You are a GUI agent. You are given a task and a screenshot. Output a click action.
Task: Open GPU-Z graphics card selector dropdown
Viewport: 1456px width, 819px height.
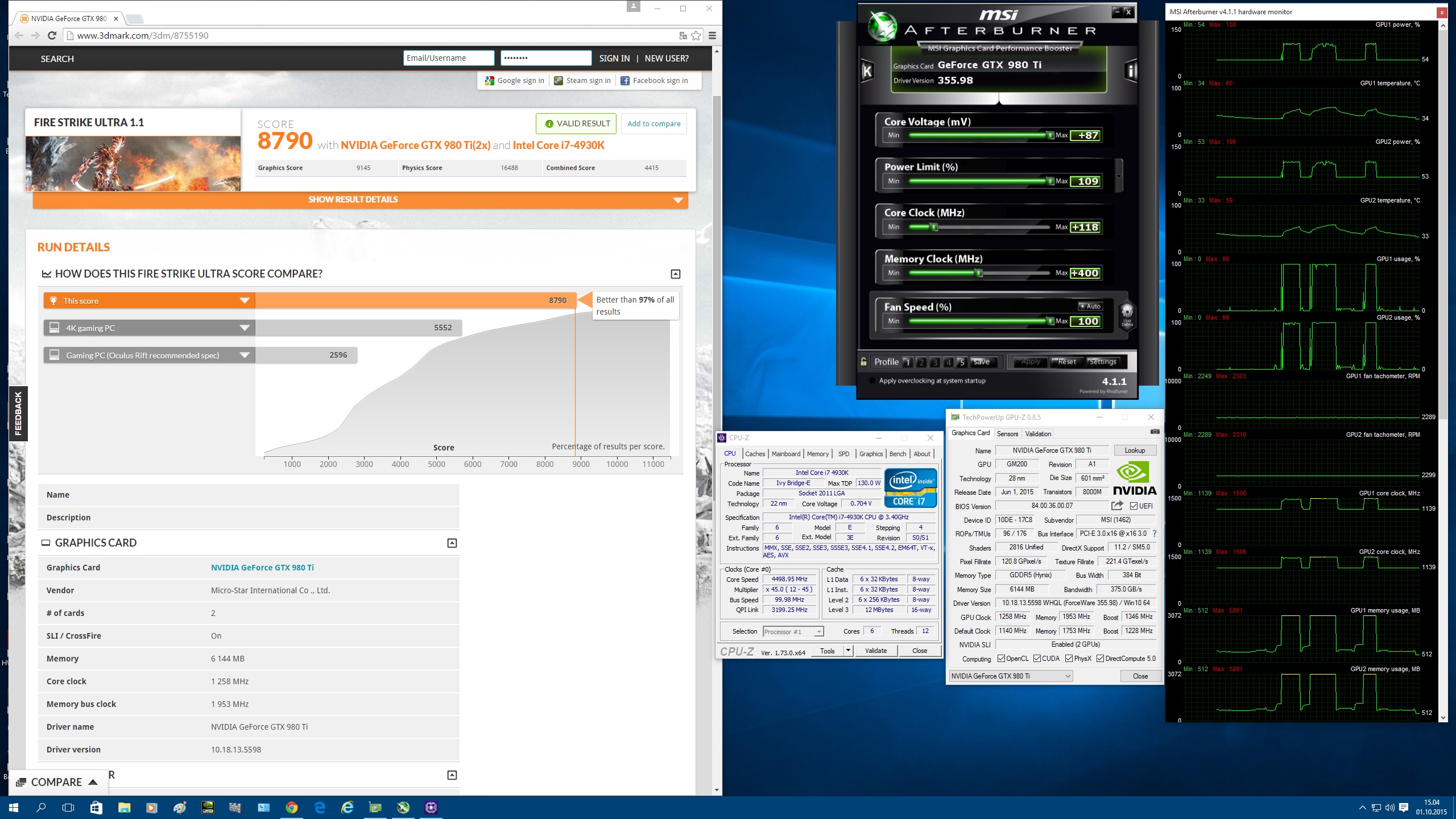click(x=1011, y=676)
